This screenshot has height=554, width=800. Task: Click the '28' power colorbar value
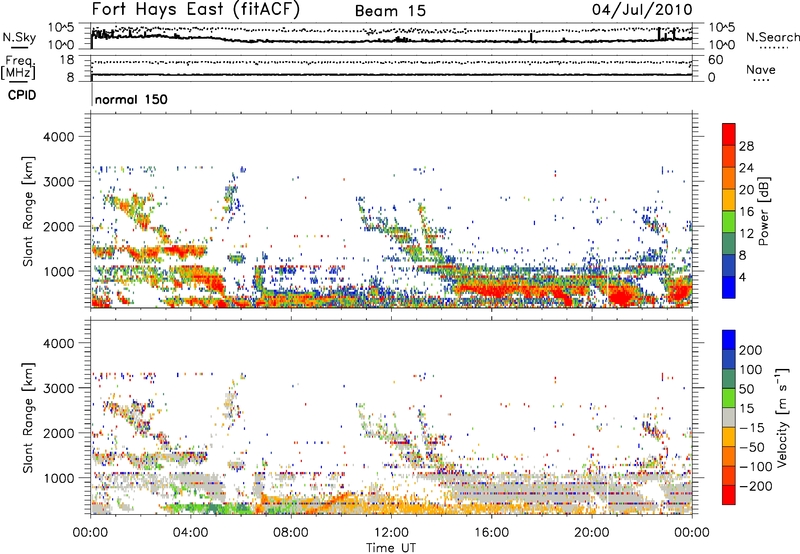(746, 146)
